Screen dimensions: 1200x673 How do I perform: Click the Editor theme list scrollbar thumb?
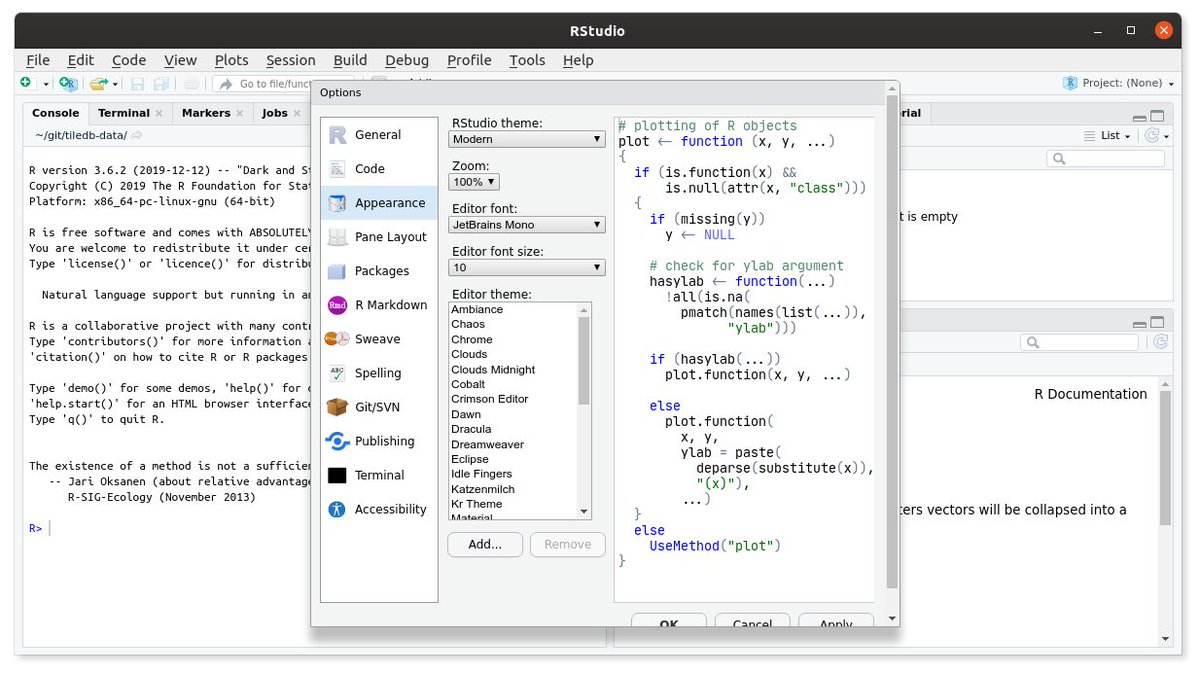pyautogui.click(x=585, y=361)
